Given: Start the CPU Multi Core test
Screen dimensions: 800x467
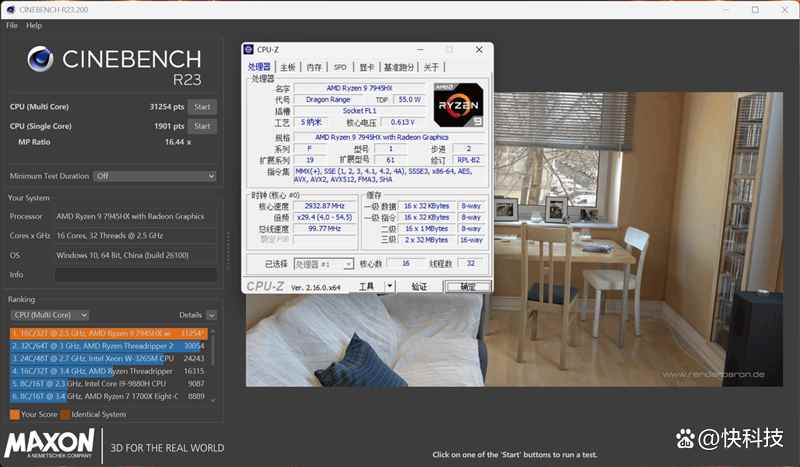Looking at the screenshot, I should 202,107.
